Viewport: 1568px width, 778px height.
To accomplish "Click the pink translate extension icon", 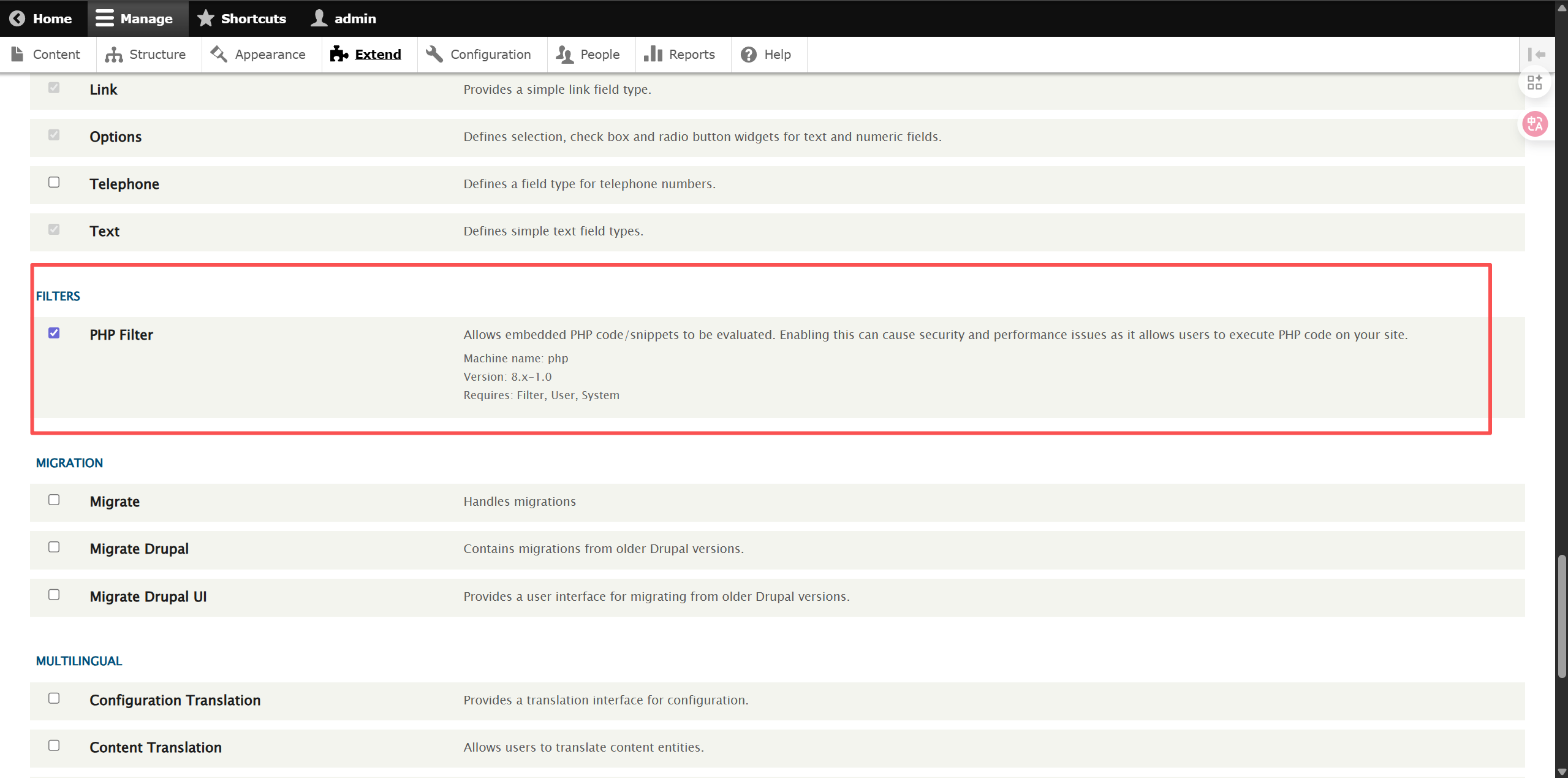I will tap(1536, 124).
